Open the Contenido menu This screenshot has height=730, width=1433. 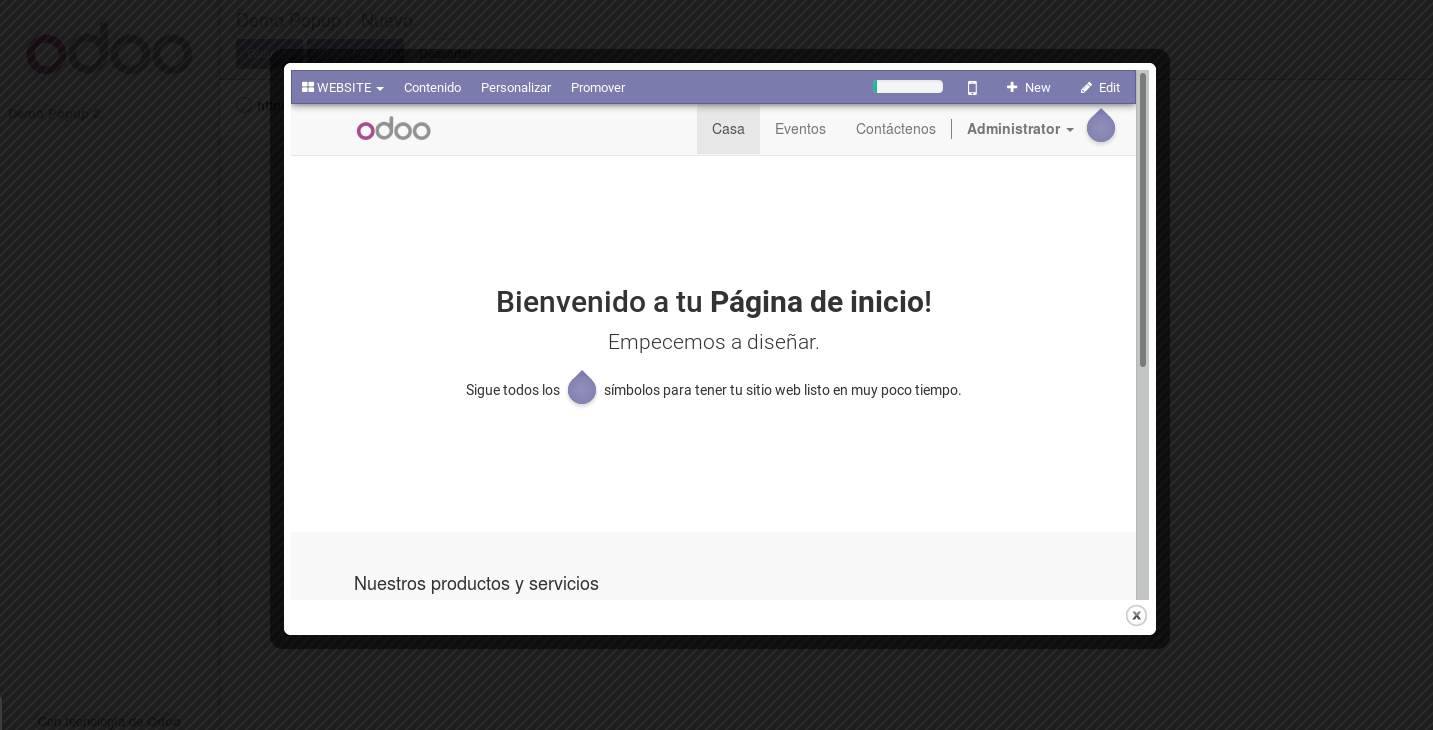(x=432, y=88)
